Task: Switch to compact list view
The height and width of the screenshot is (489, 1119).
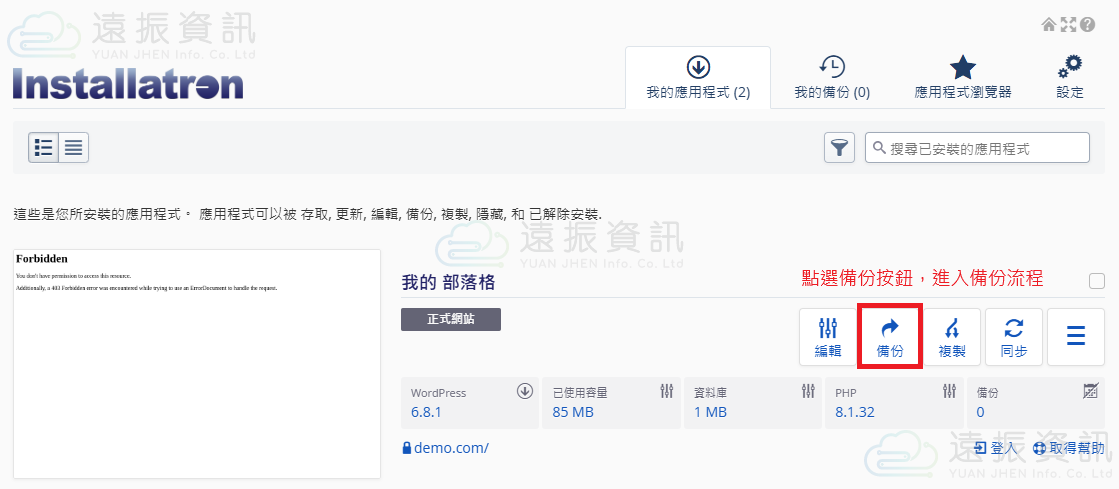Action: [x=74, y=148]
